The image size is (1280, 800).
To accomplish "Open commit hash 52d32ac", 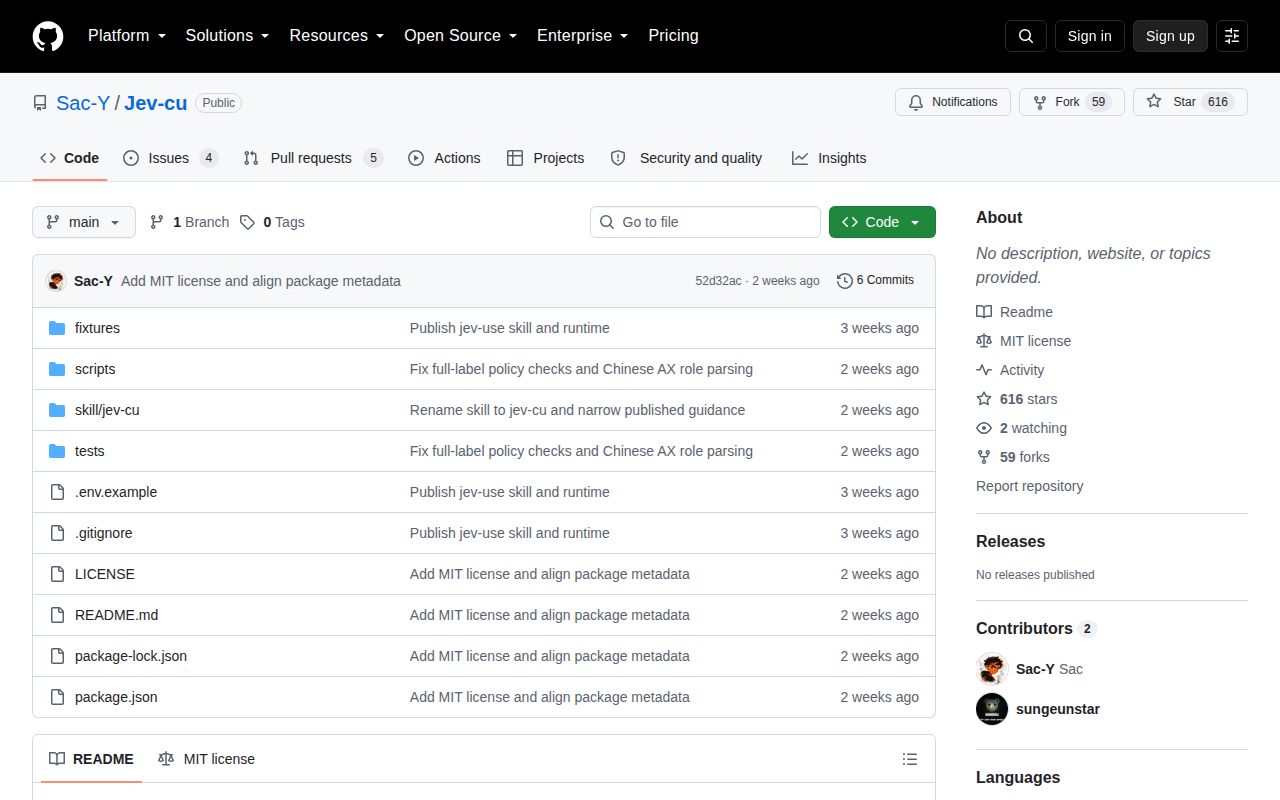I will tap(718, 281).
